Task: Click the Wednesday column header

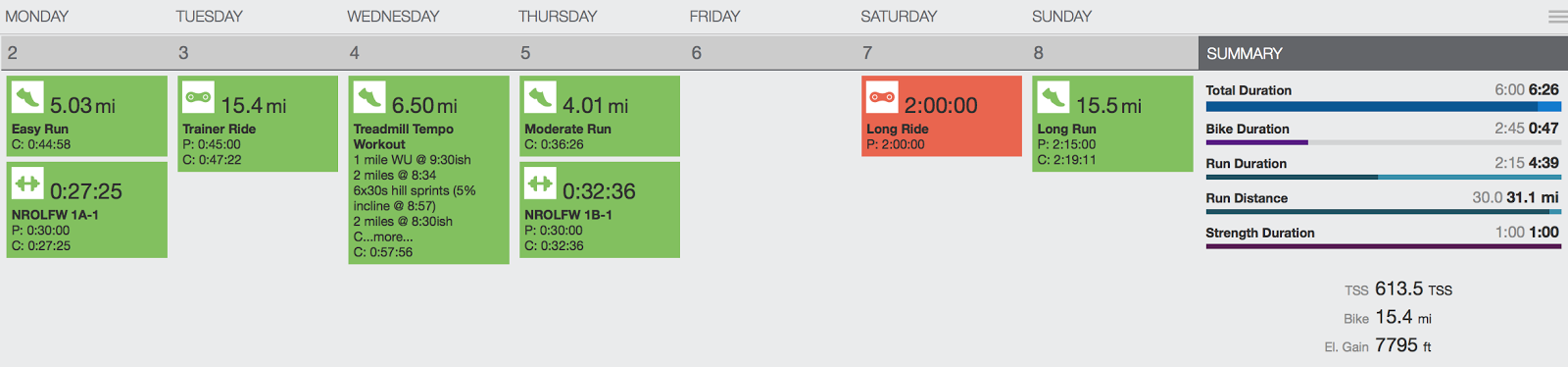Action: tap(393, 17)
